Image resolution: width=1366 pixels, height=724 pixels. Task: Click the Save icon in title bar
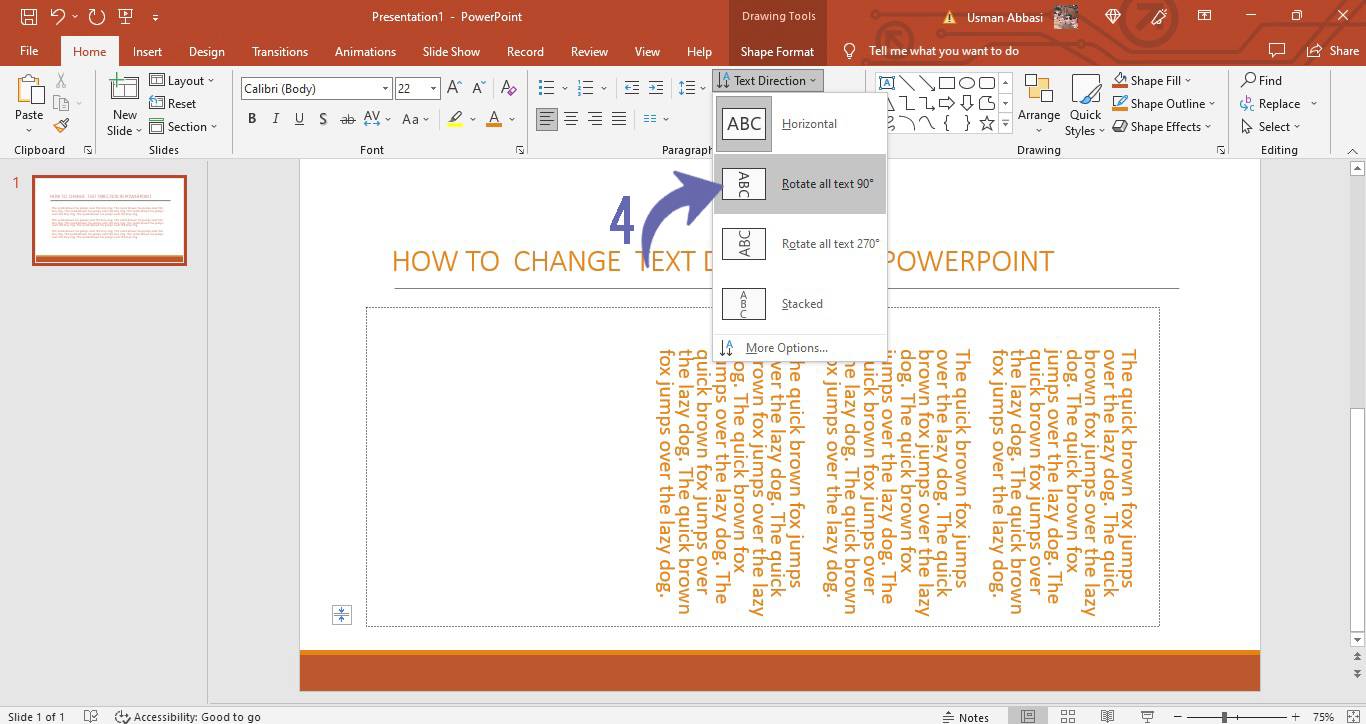point(28,16)
